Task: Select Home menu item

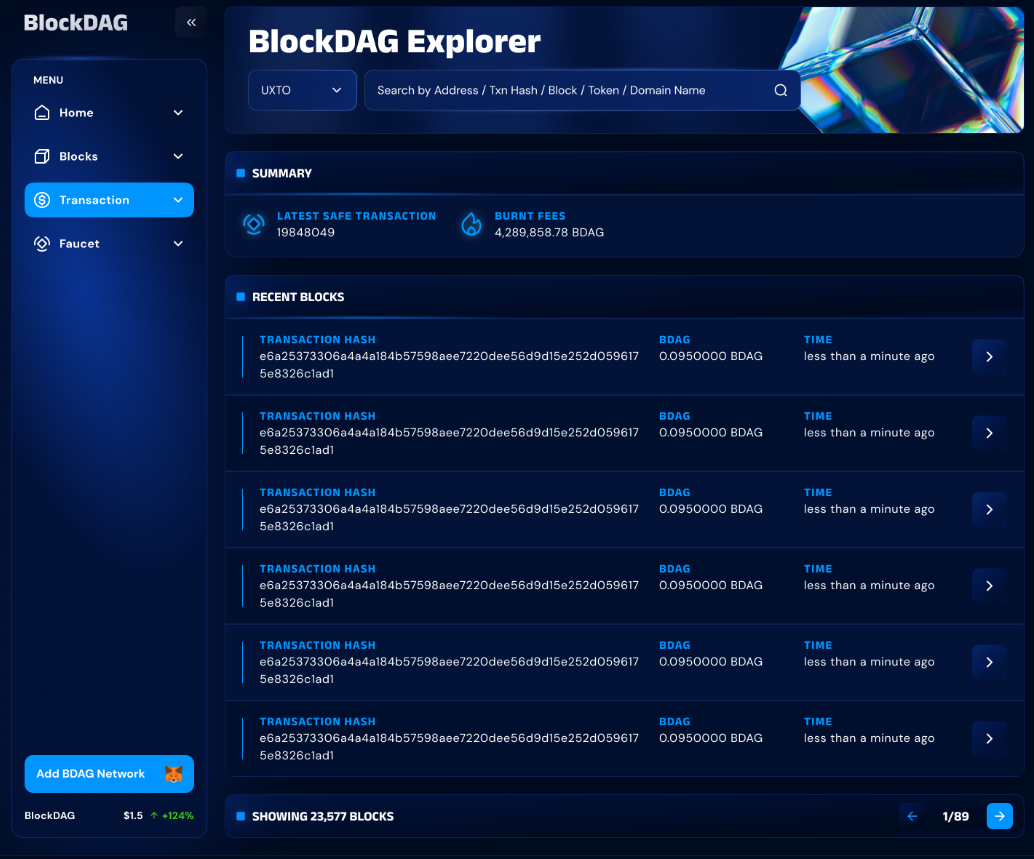Action: (x=109, y=113)
